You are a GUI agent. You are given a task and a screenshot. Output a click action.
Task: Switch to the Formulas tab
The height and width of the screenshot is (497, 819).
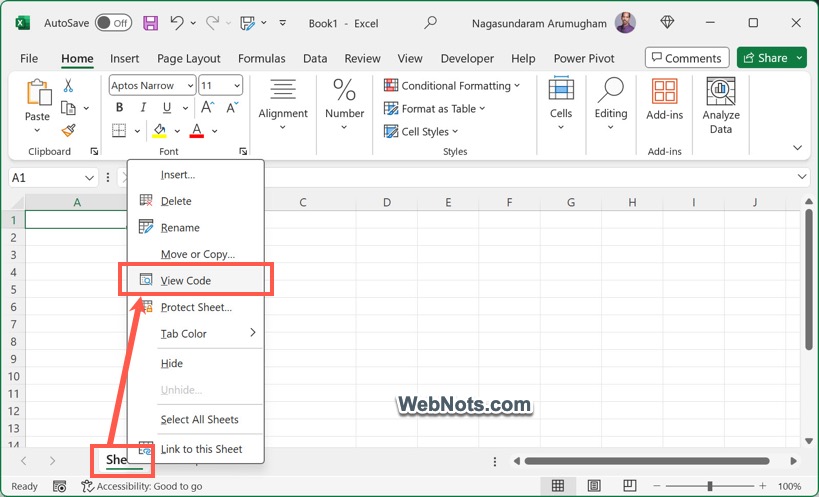coord(262,58)
